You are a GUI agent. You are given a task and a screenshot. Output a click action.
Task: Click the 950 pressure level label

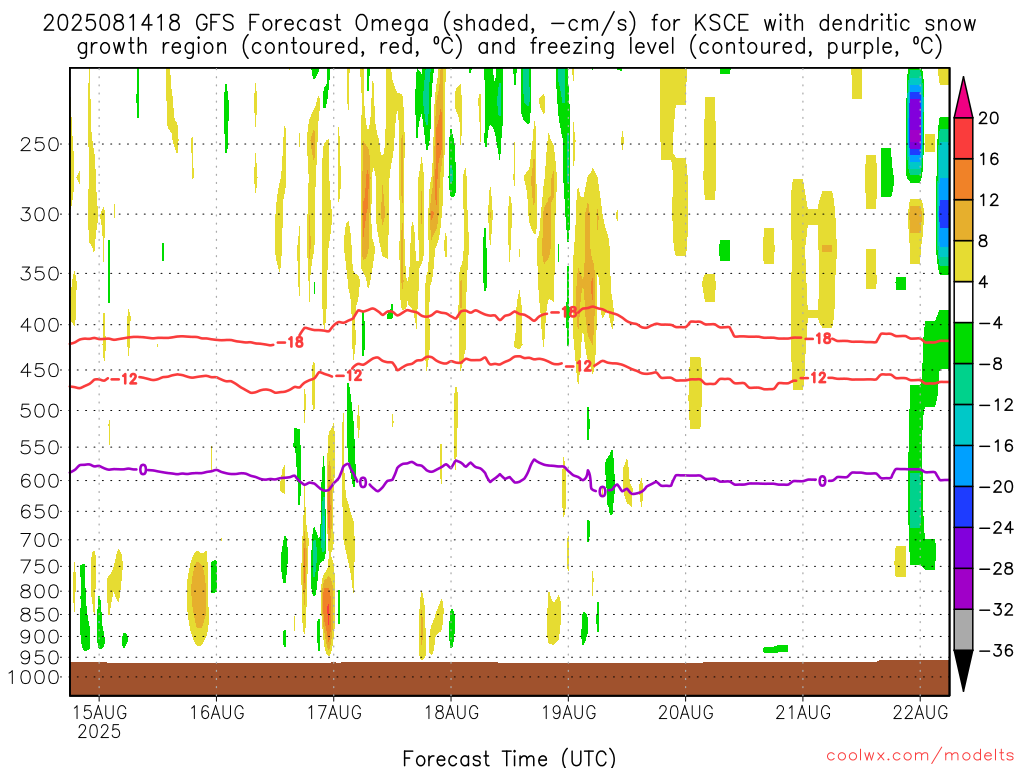pos(39,658)
